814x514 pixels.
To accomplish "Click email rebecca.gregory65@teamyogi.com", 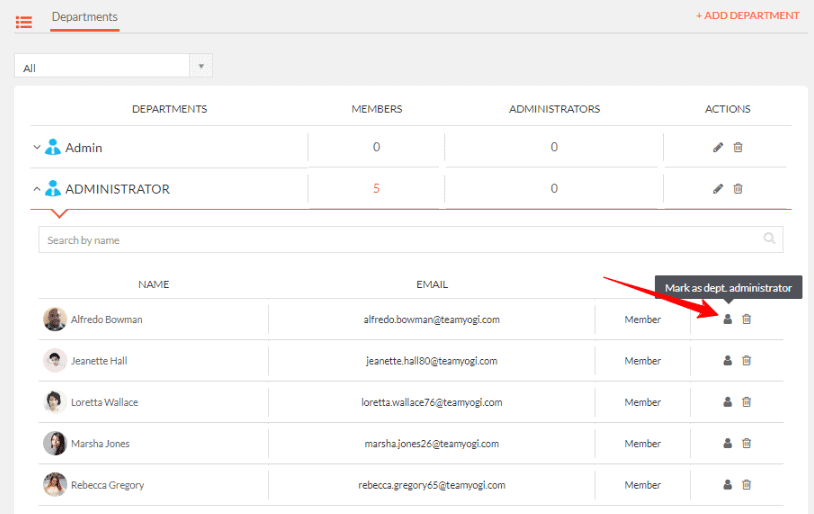I will click(431, 485).
